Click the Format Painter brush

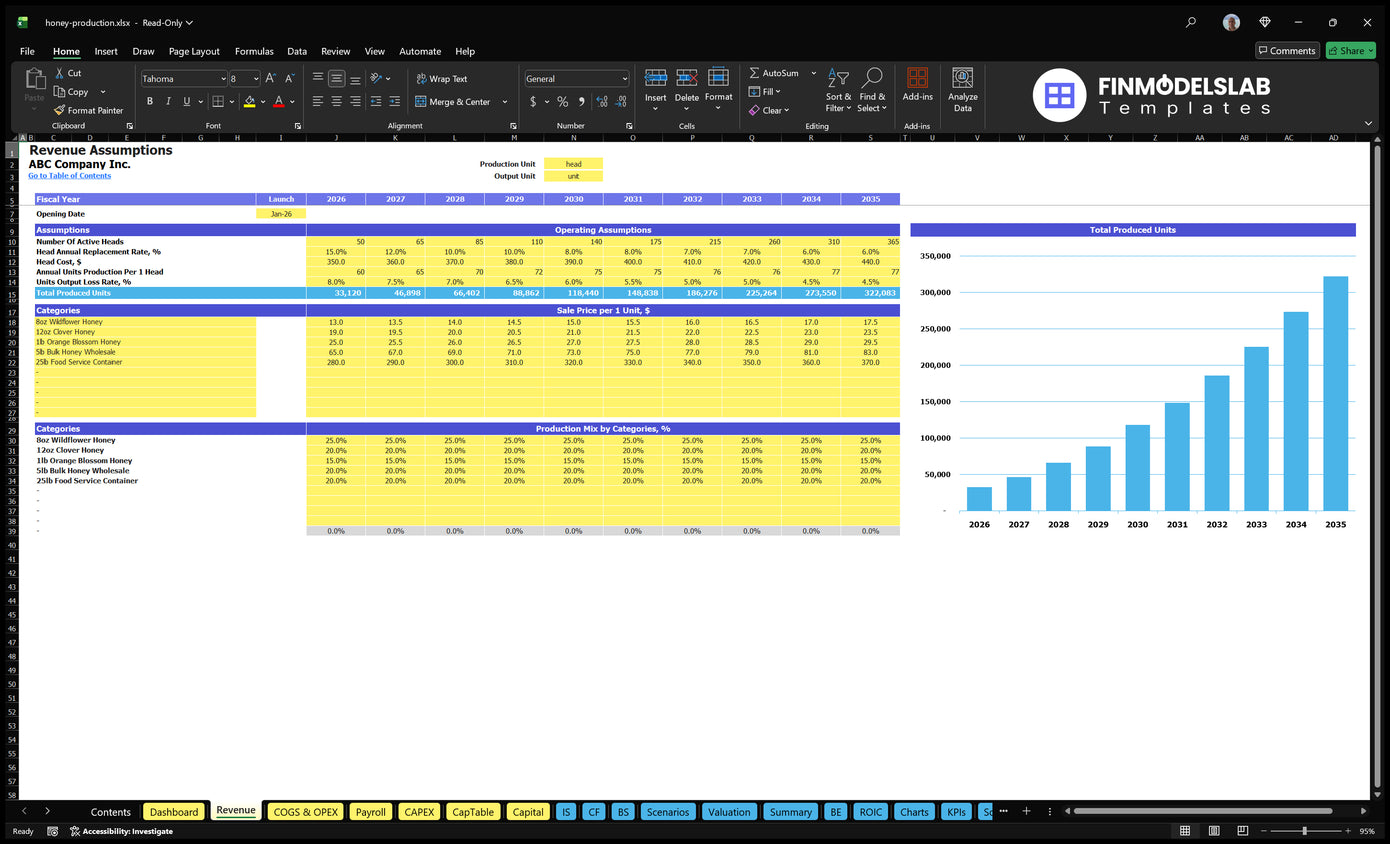coord(59,110)
